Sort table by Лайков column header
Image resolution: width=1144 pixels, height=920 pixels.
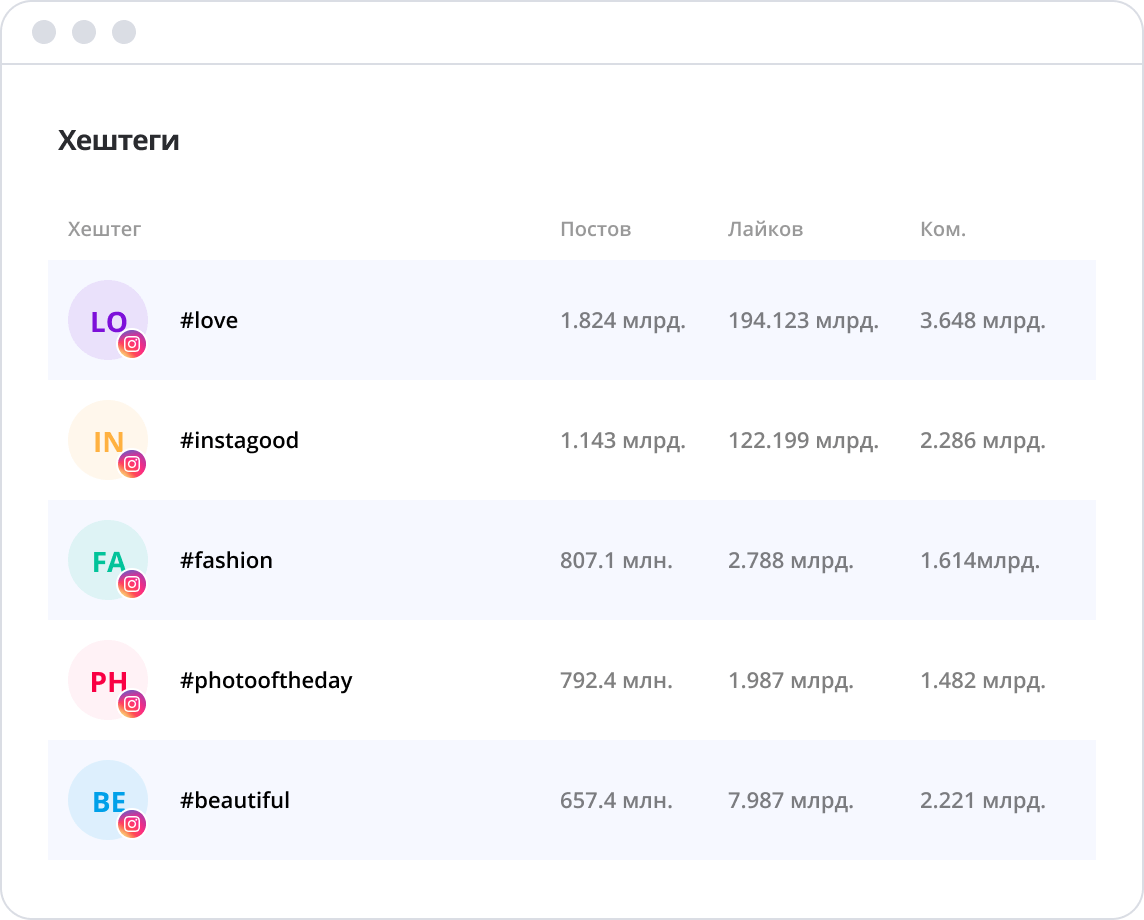click(765, 229)
